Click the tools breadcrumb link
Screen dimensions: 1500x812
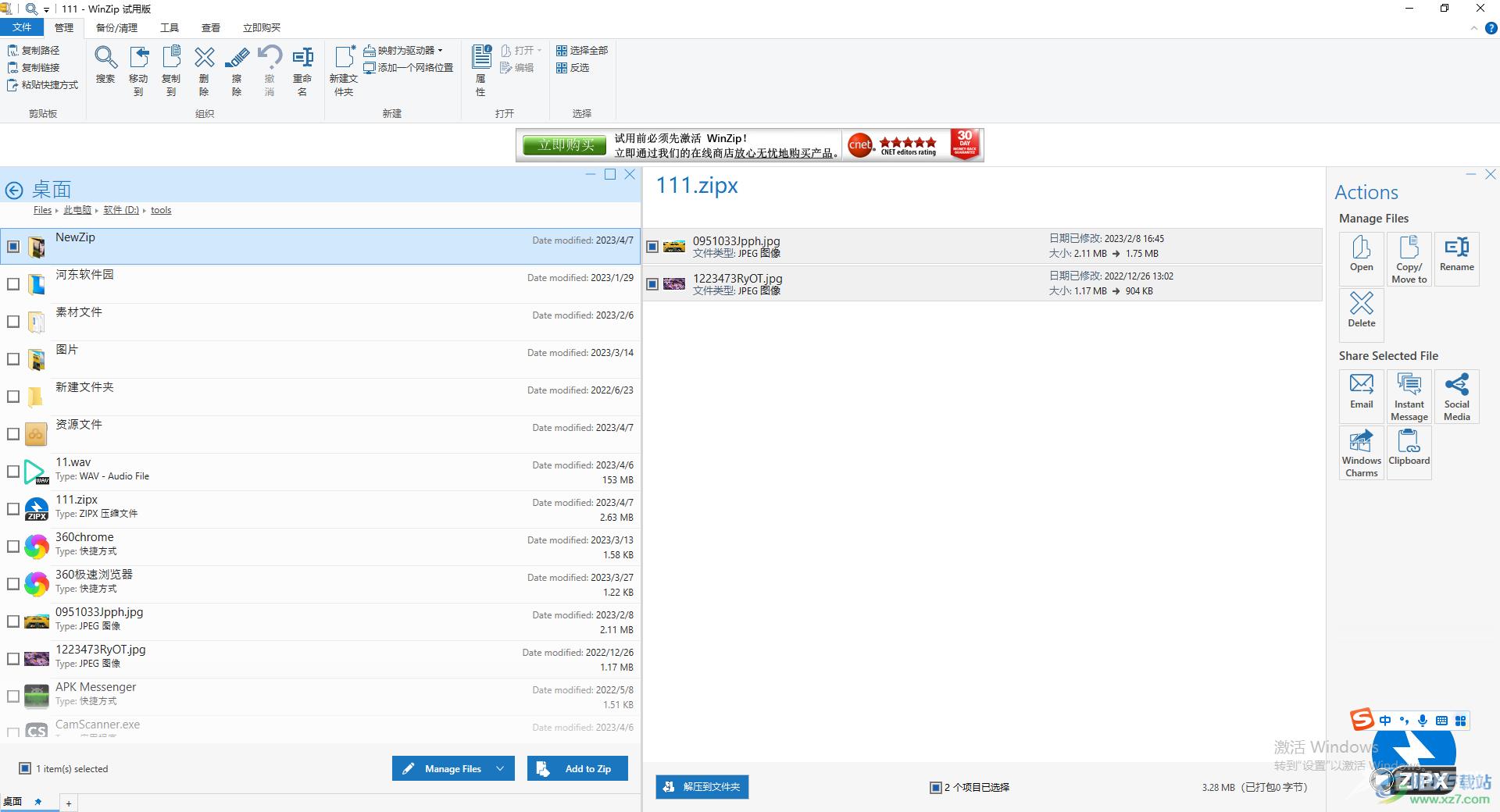coord(161,210)
